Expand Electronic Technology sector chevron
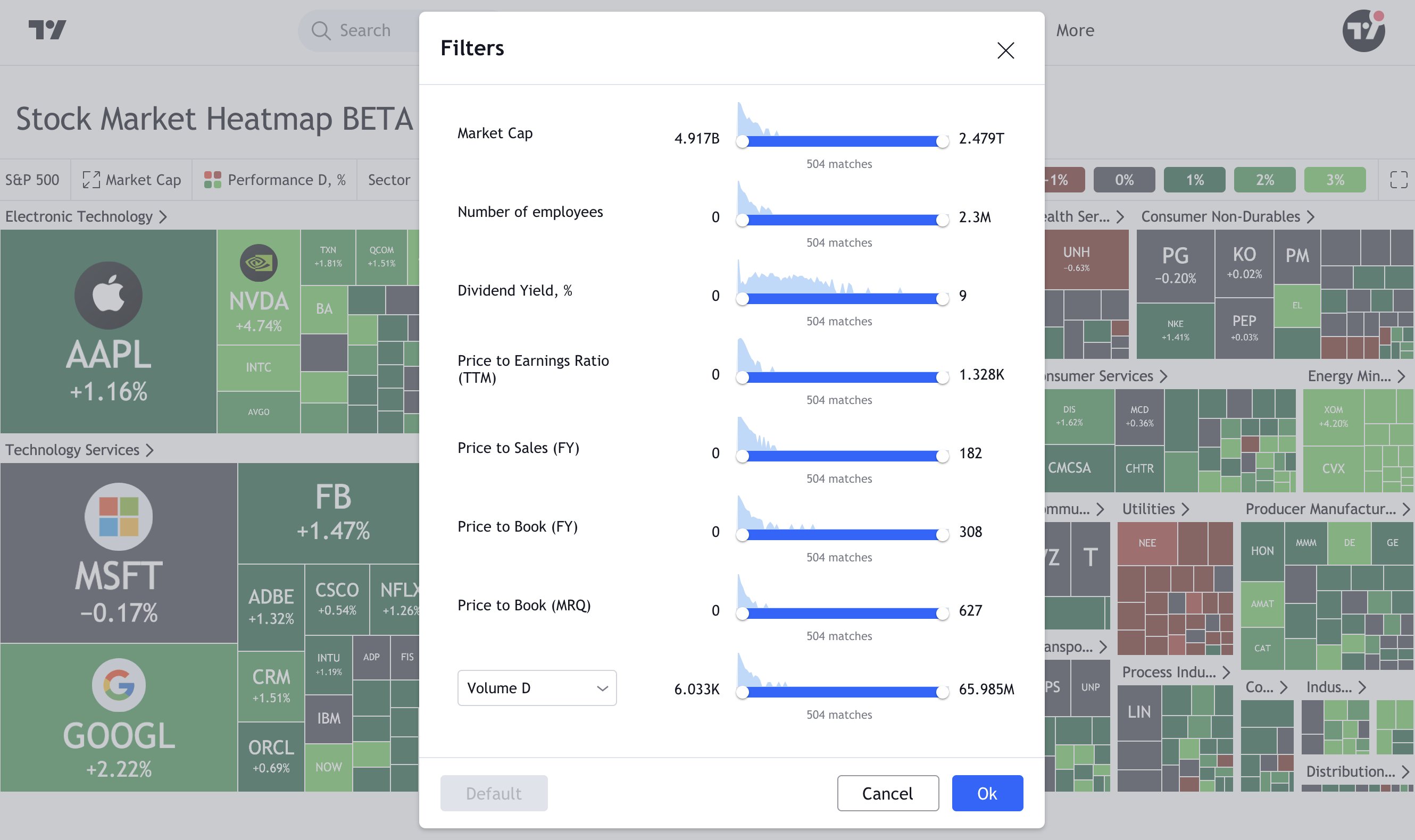 (x=163, y=217)
